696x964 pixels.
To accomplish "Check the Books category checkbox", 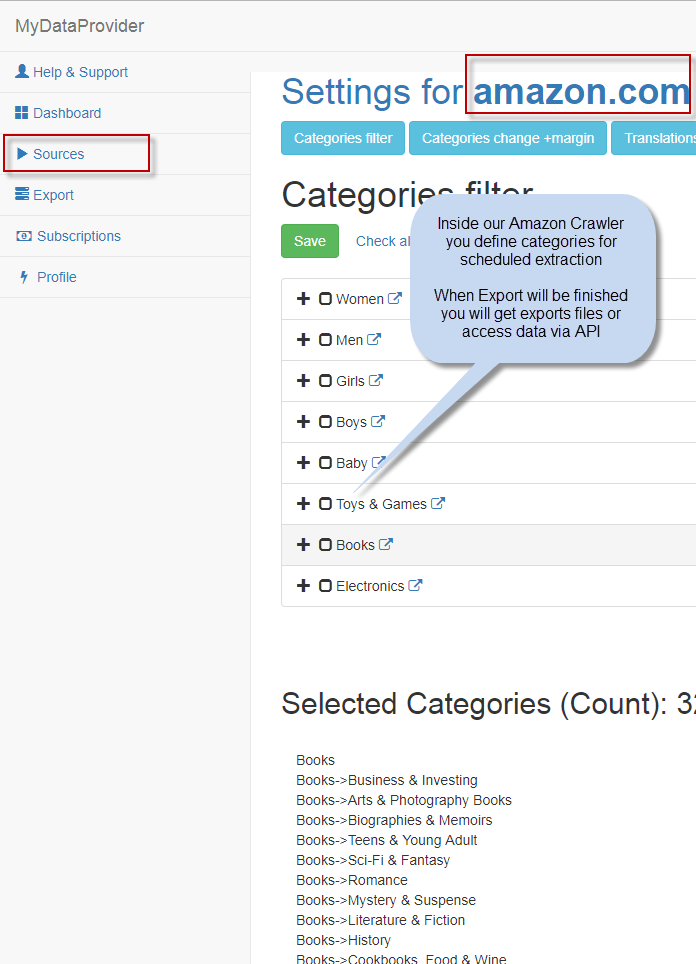I will 325,545.
